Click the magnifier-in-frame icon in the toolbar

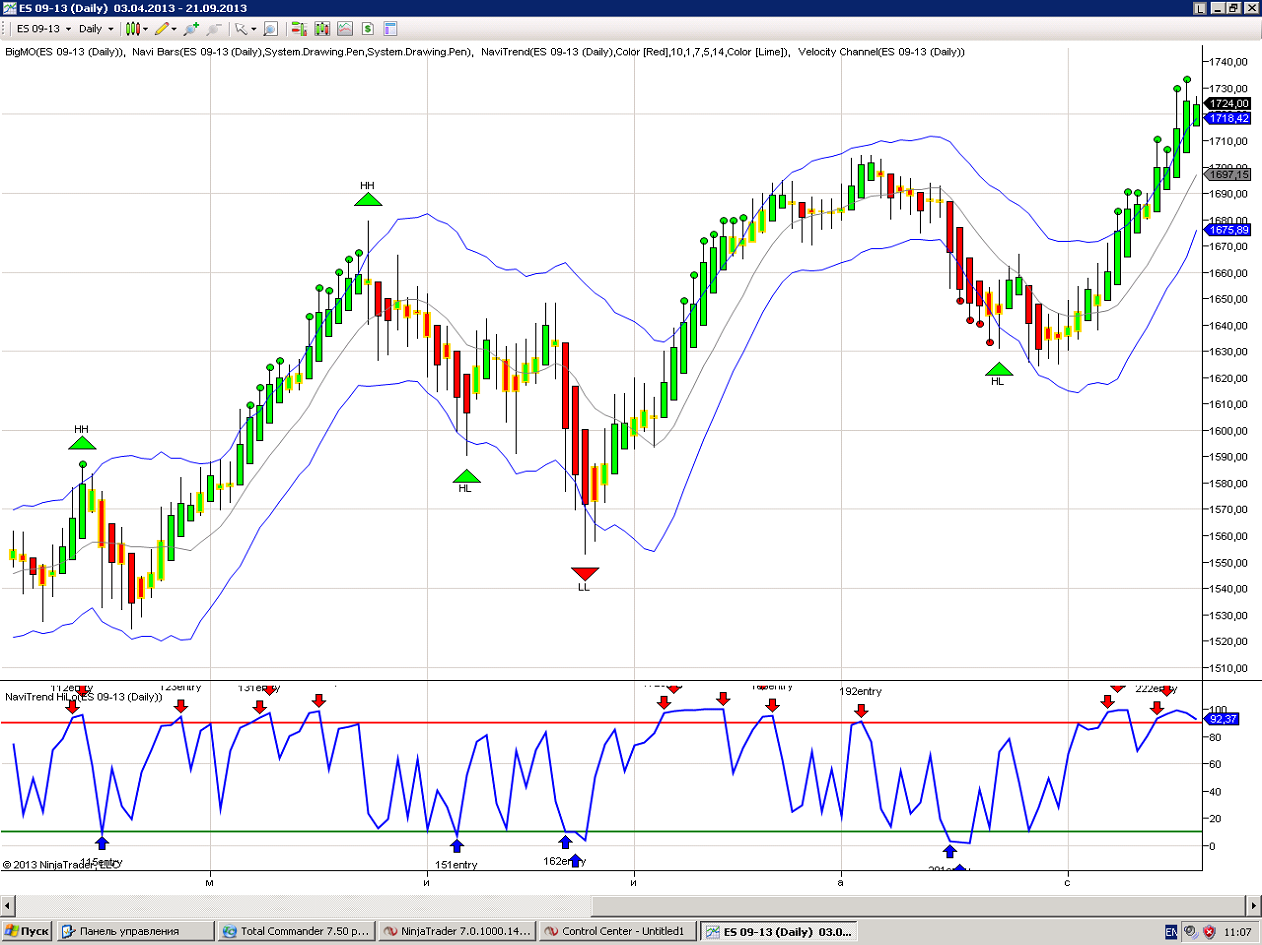(x=270, y=29)
